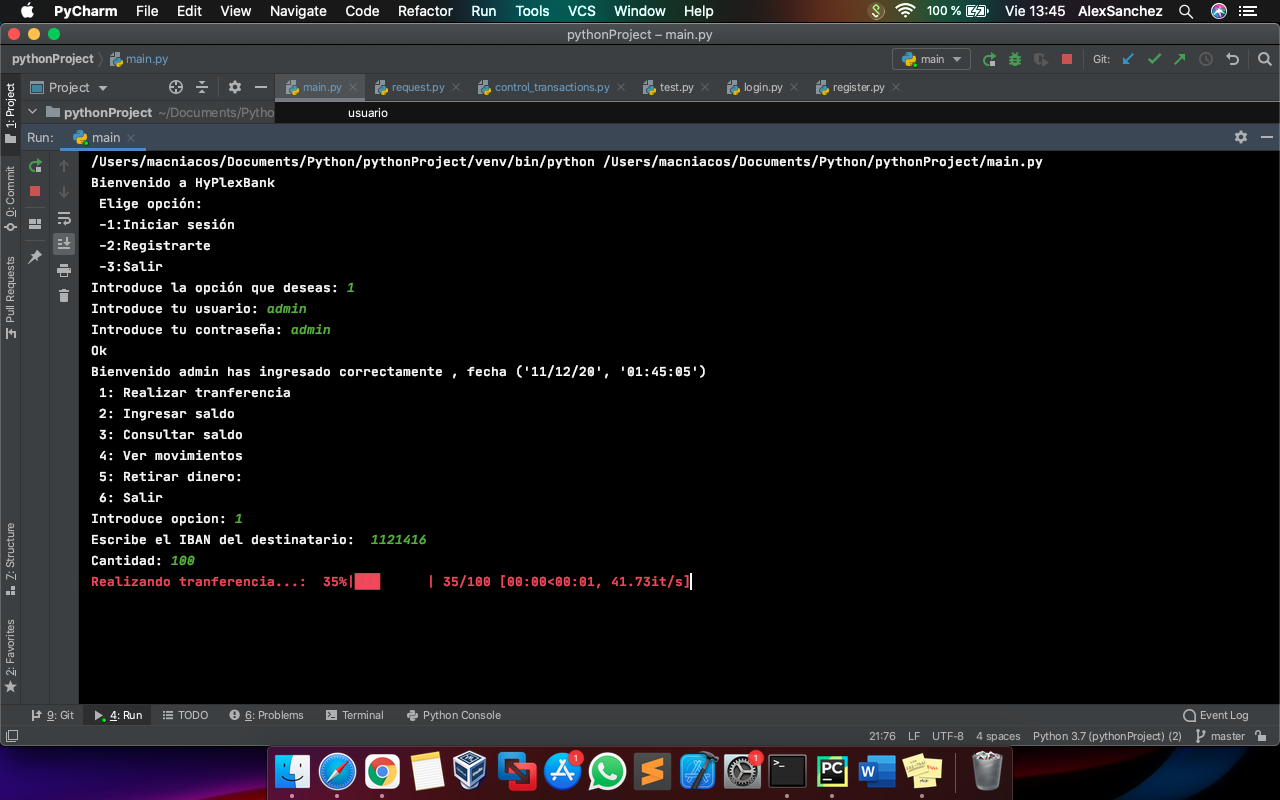The width and height of the screenshot is (1280, 800).
Task: Close the main.py editor tab
Action: pyautogui.click(x=353, y=87)
